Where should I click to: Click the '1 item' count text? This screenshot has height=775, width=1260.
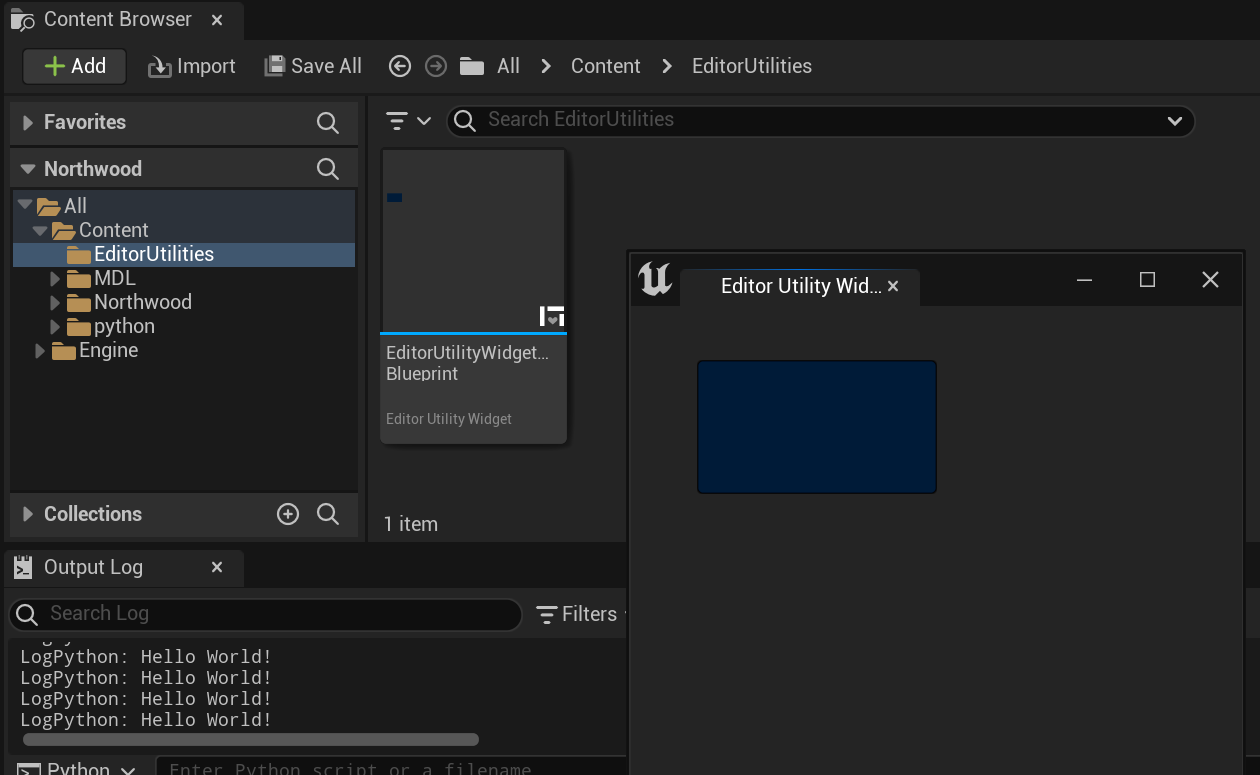pos(411,524)
